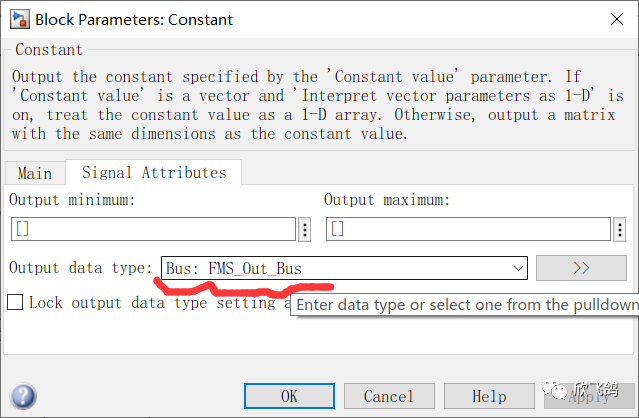Click the Simulink icon in the title bar
Screen dimensions: 639x418
click(17, 18)
